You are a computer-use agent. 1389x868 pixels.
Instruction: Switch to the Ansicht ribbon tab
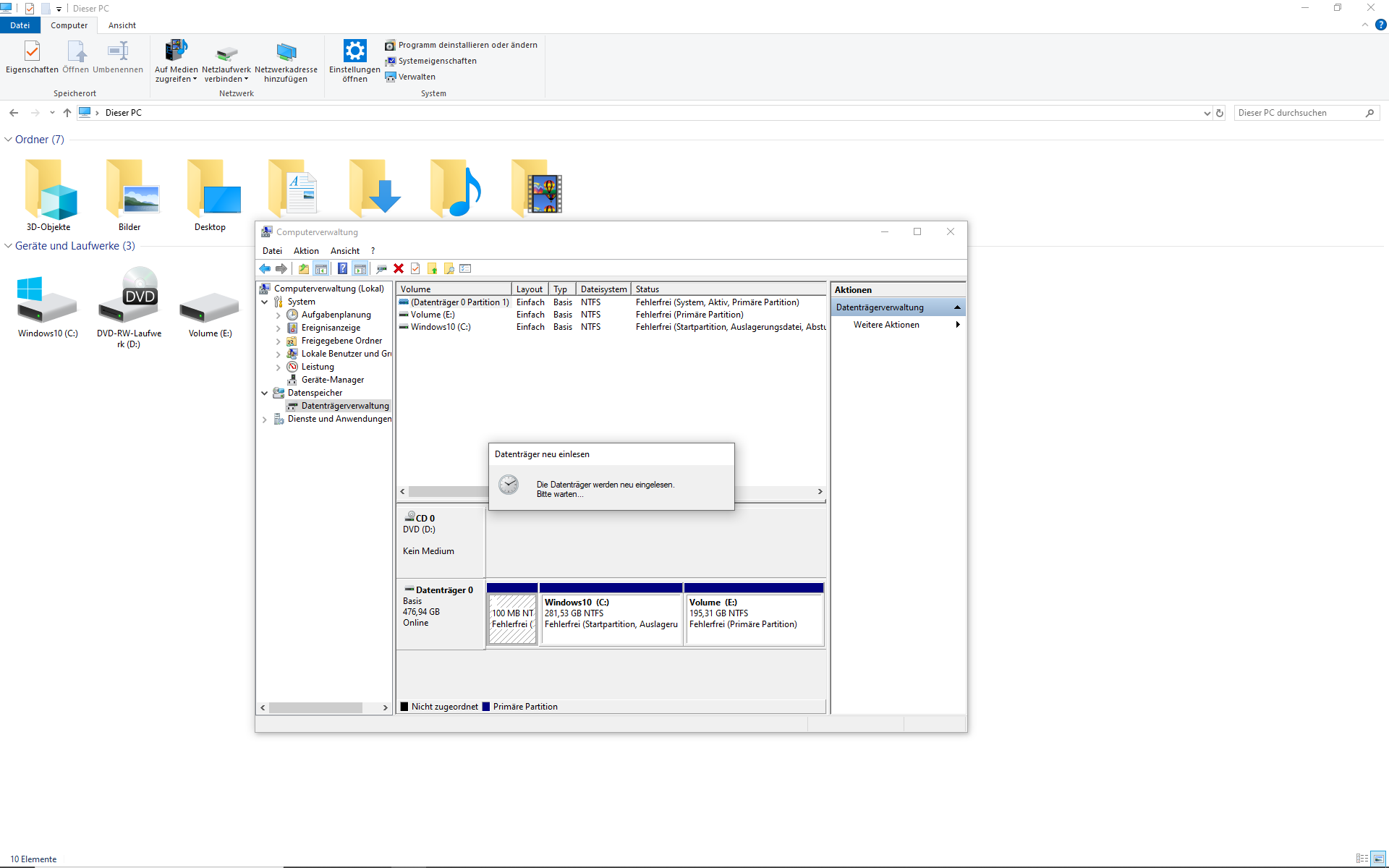(122, 25)
